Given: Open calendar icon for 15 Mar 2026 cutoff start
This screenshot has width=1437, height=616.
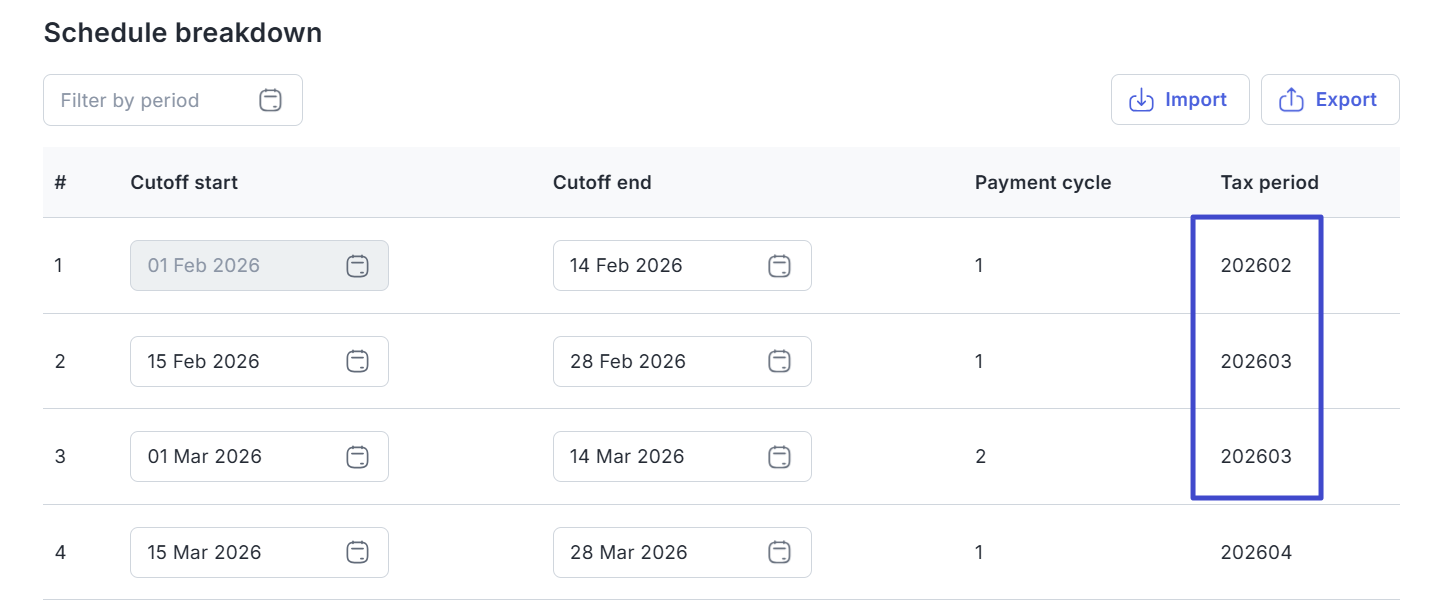Looking at the screenshot, I should click(357, 553).
